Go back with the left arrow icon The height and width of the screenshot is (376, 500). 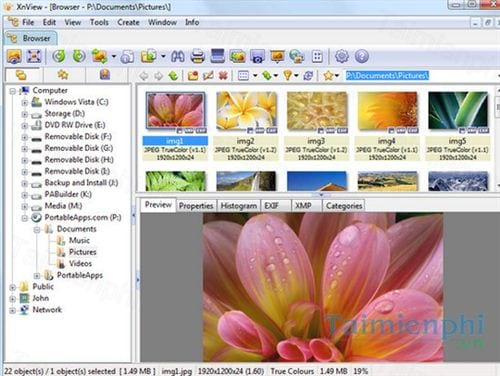click(144, 76)
